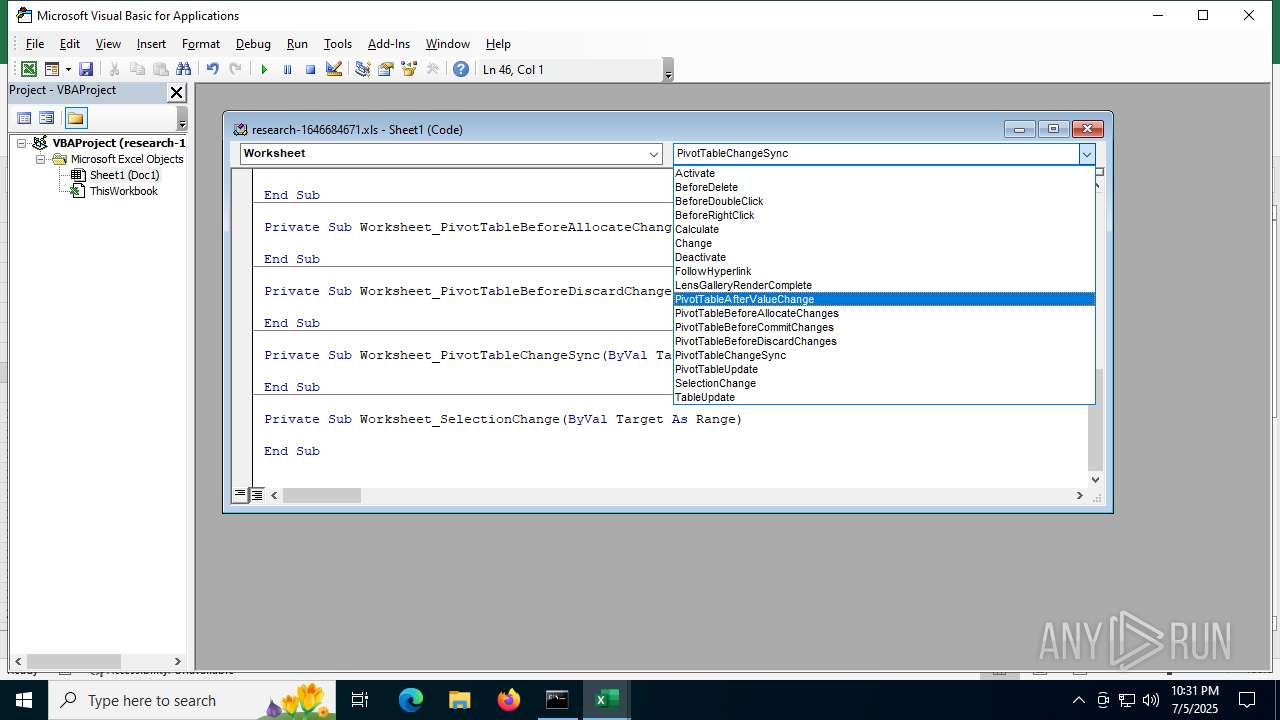Click code window horizontal scrollbar thumb
The height and width of the screenshot is (720, 1280).
pos(321,496)
